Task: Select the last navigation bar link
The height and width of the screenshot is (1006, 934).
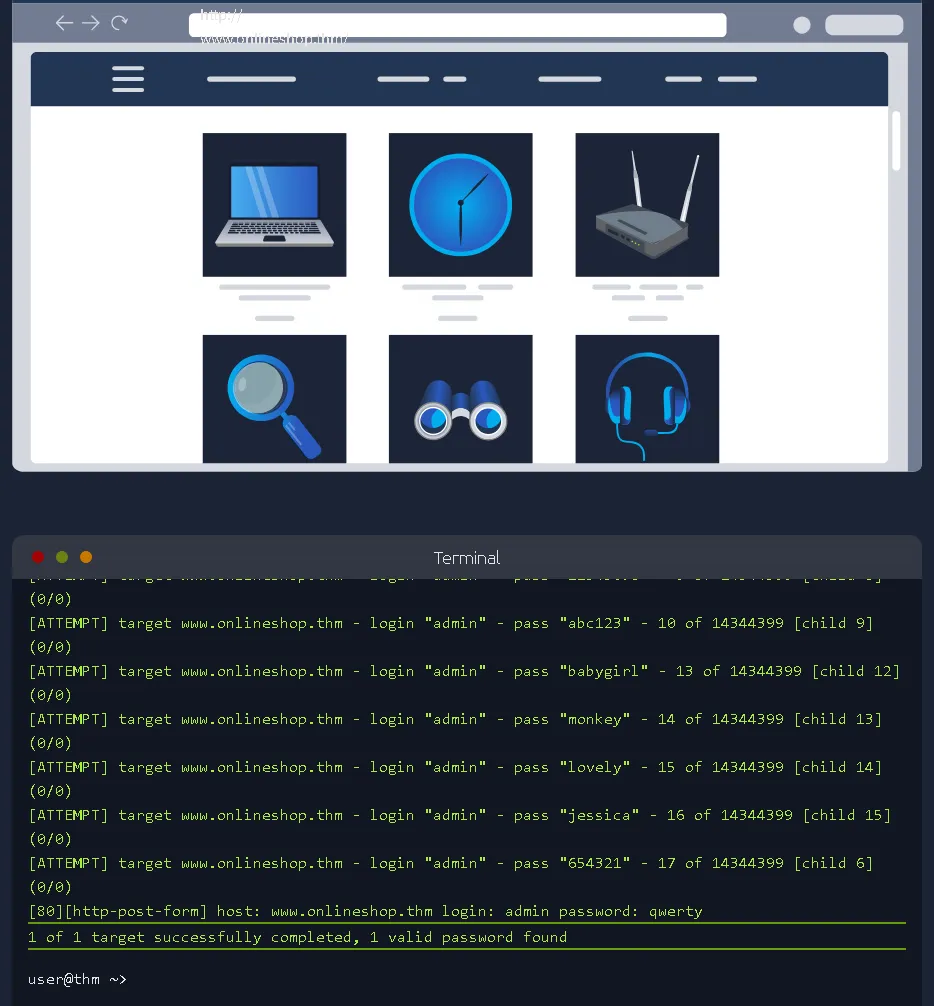Action: click(x=737, y=79)
